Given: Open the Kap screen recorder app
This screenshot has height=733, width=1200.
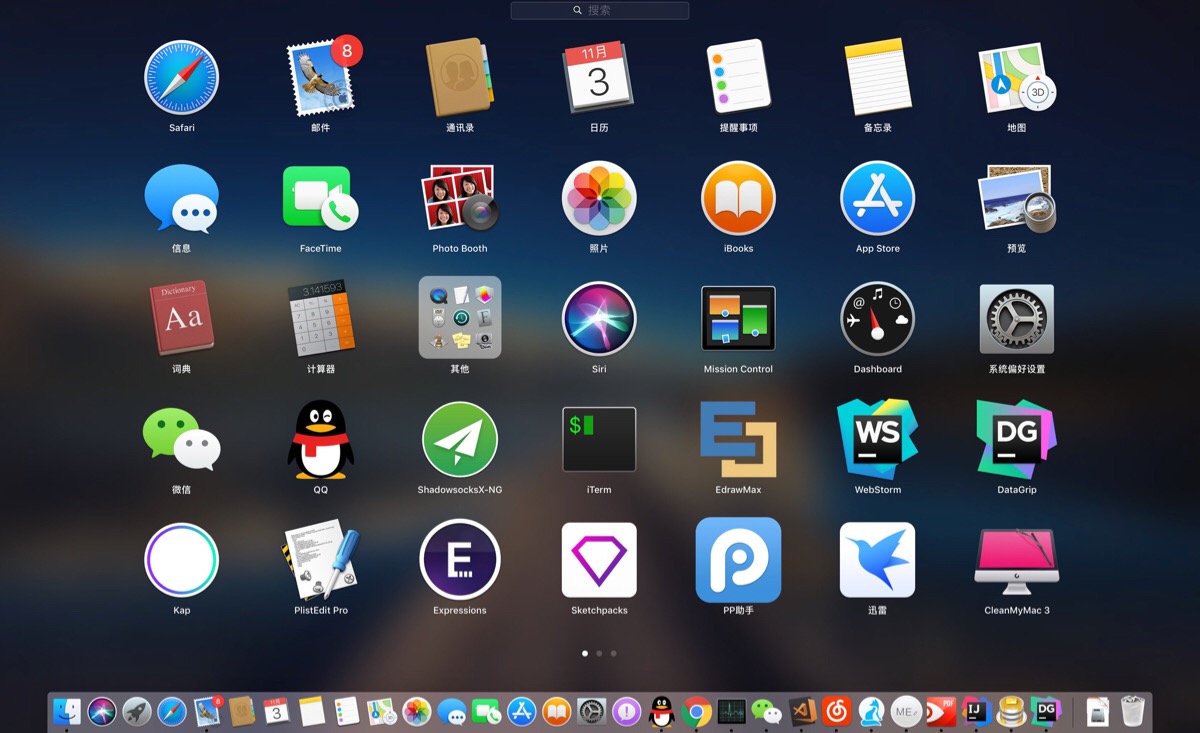Looking at the screenshot, I should (181, 560).
